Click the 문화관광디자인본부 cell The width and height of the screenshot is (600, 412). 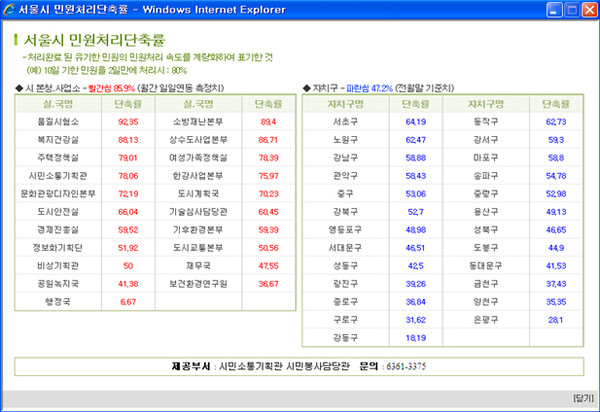coord(58,194)
